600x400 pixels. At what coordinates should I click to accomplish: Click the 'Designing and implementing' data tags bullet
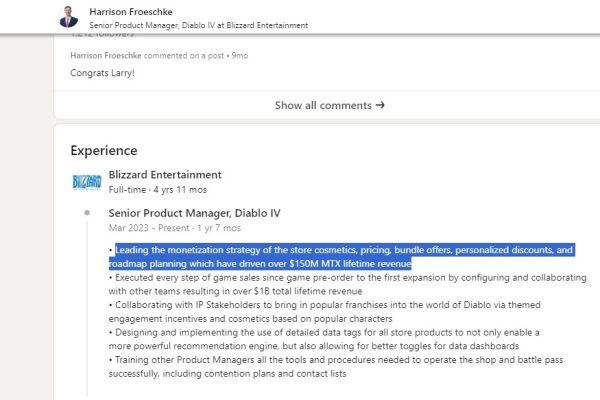click(324, 339)
